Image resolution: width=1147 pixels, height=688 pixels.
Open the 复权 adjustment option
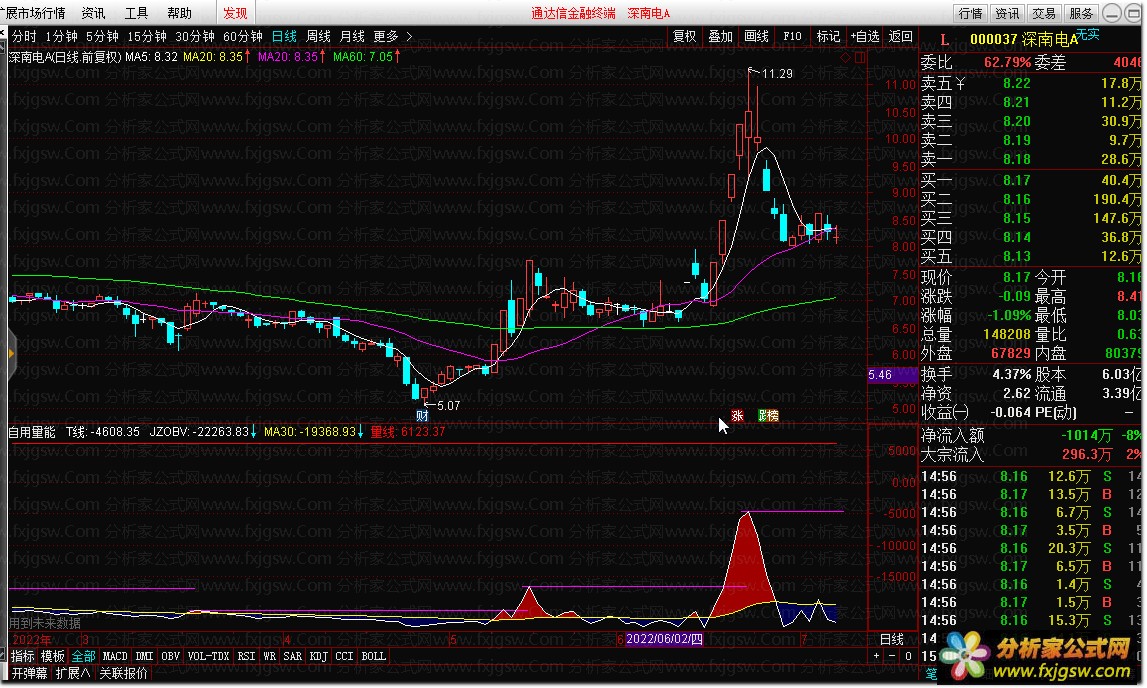coord(685,36)
